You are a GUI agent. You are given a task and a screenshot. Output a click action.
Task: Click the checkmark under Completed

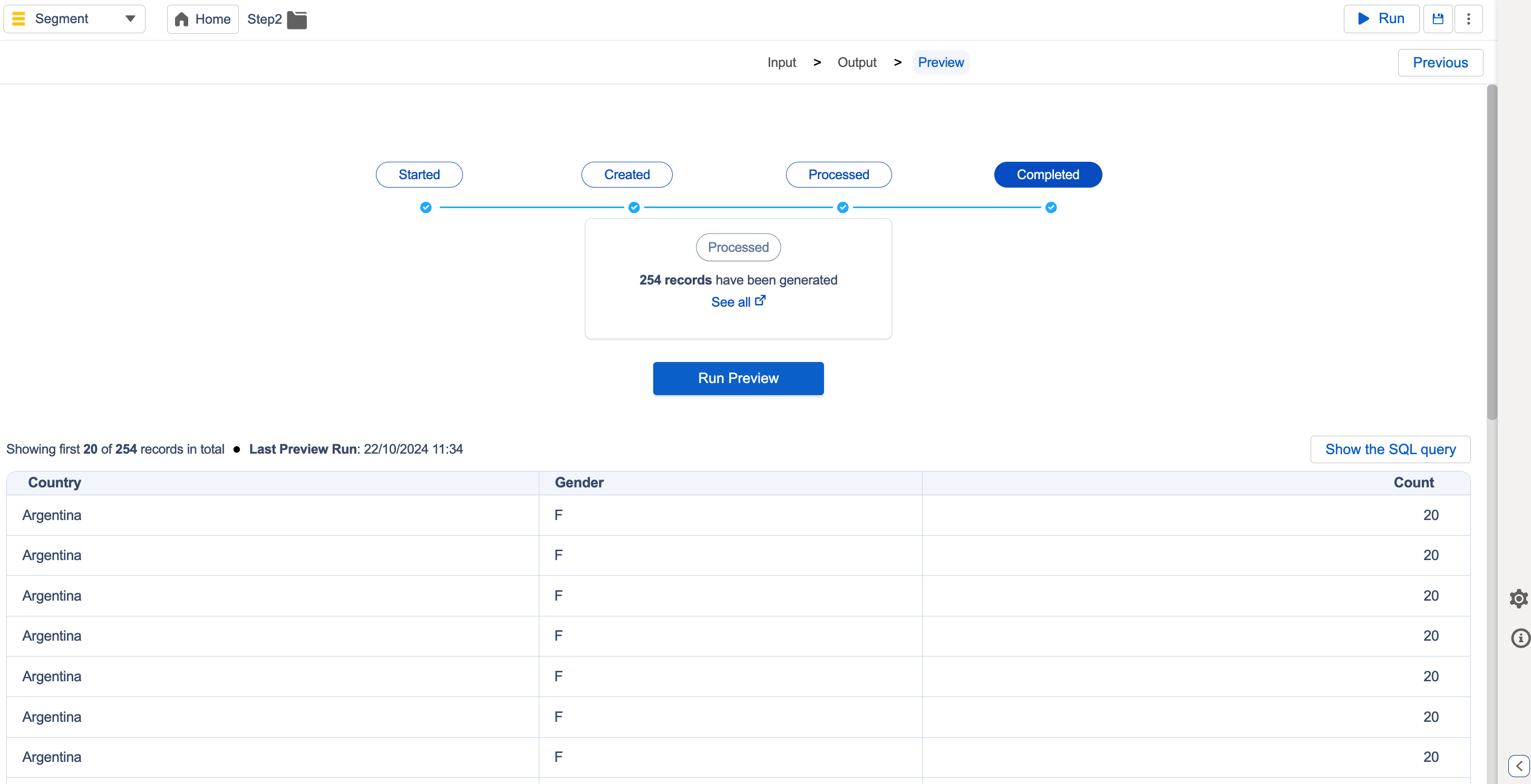pyautogui.click(x=1051, y=207)
